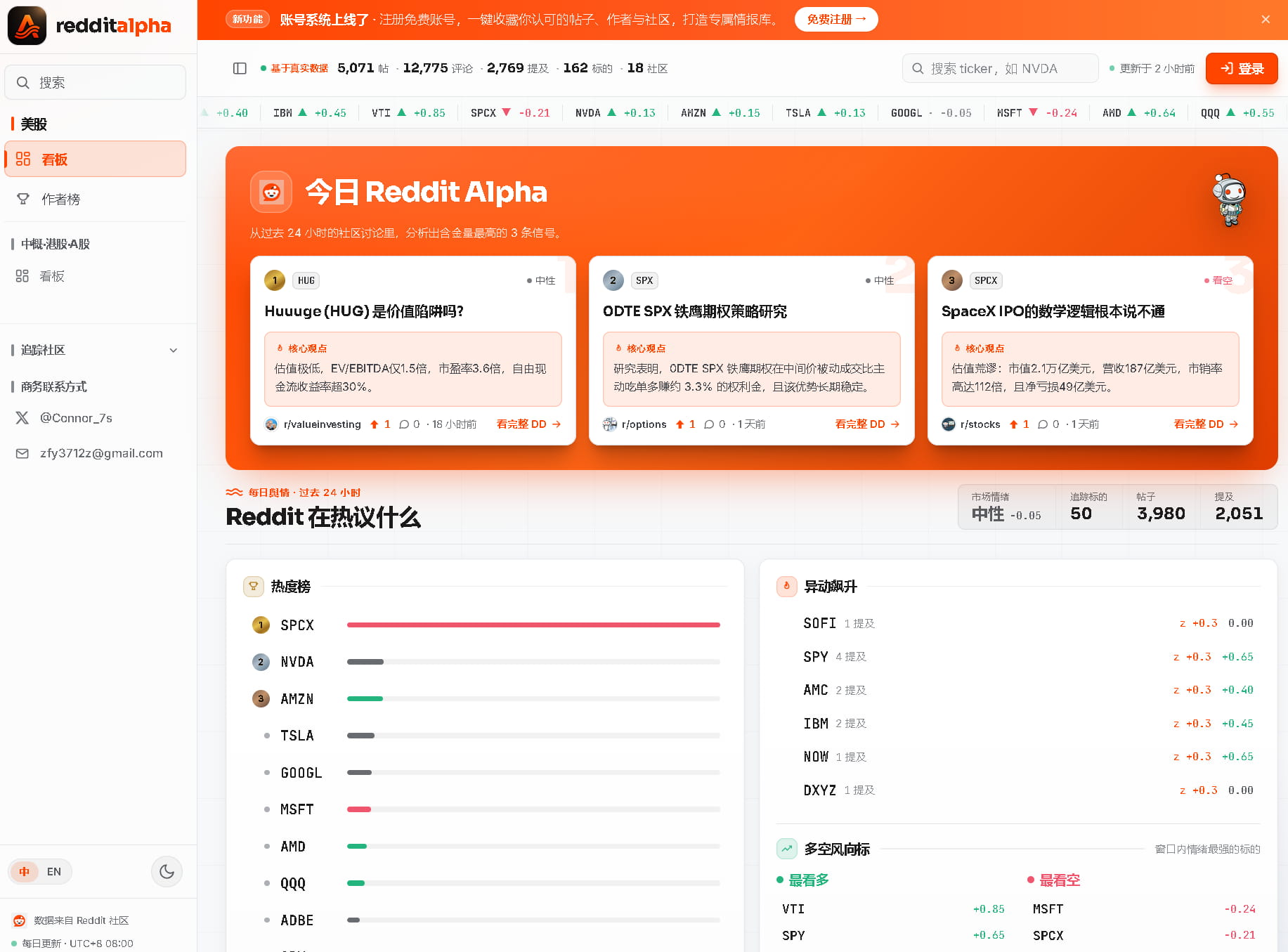Click VTI under 最看多
This screenshot has height=952, width=1288.
(x=793, y=909)
